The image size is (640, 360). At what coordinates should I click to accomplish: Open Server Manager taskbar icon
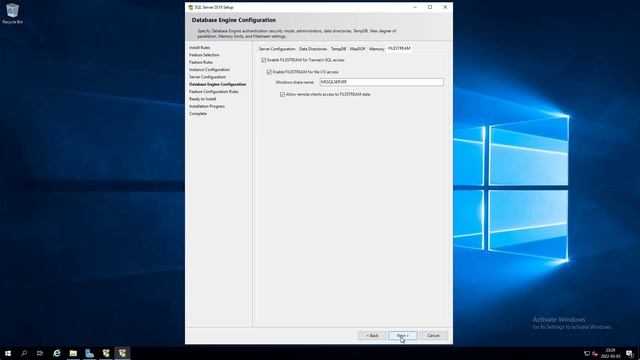click(89, 353)
